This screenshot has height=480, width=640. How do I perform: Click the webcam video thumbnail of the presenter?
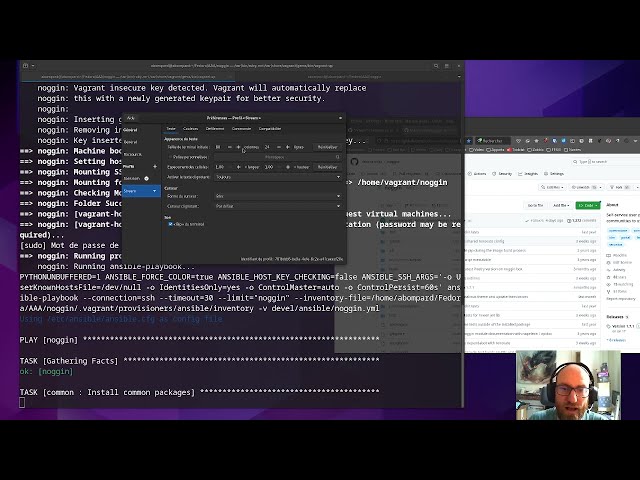[568, 385]
